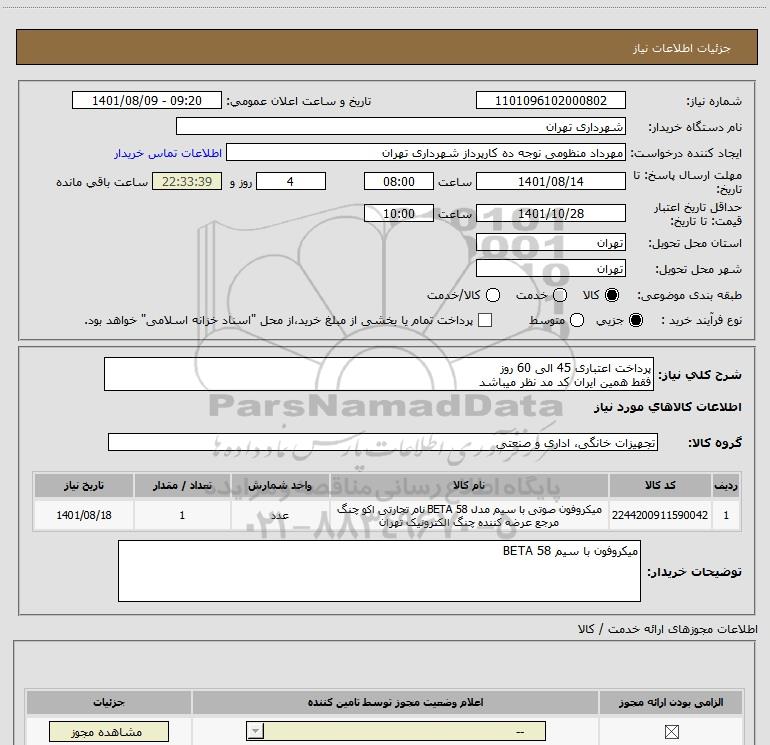The image size is (770, 745).
Task: Click the نام کالا column header
Action: [x=469, y=486]
